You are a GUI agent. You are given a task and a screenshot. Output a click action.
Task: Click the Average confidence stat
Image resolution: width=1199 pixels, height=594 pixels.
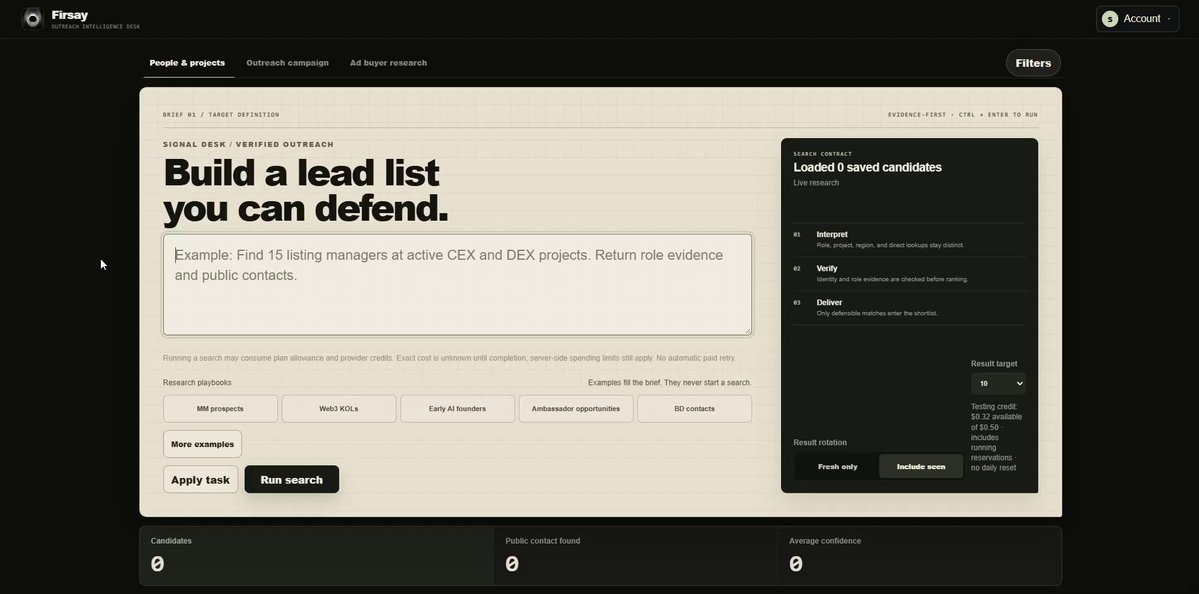pos(919,556)
